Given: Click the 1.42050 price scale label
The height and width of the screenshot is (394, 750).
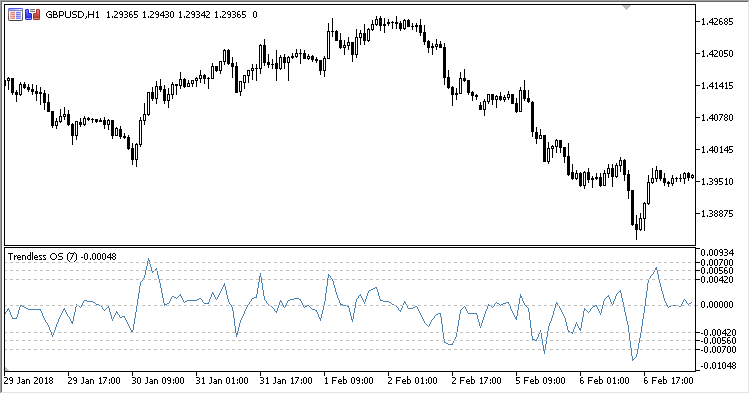Looking at the screenshot, I should [717, 54].
